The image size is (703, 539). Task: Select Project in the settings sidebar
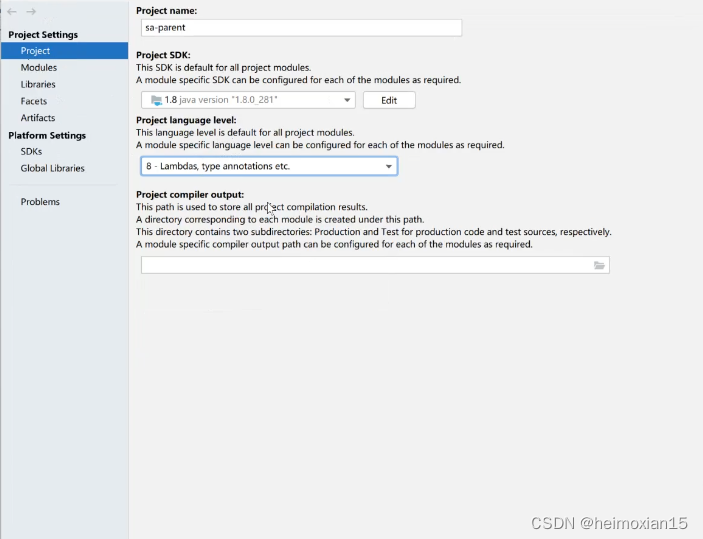click(x=35, y=51)
